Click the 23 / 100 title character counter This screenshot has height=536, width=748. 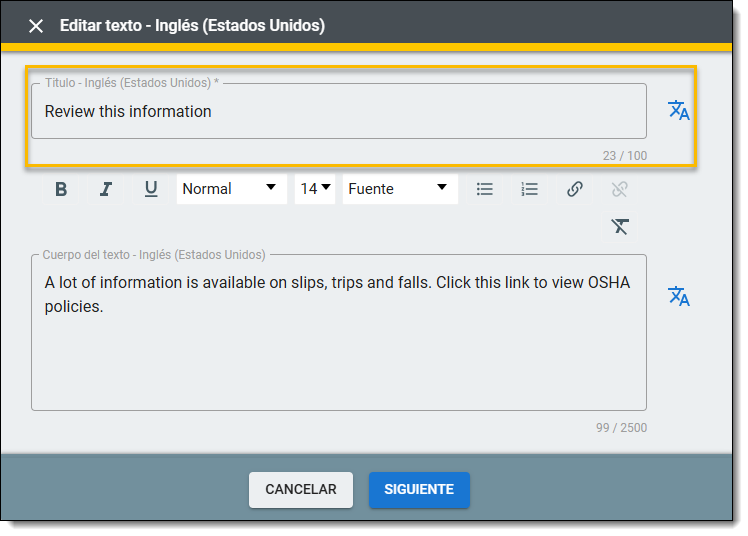click(x=625, y=156)
